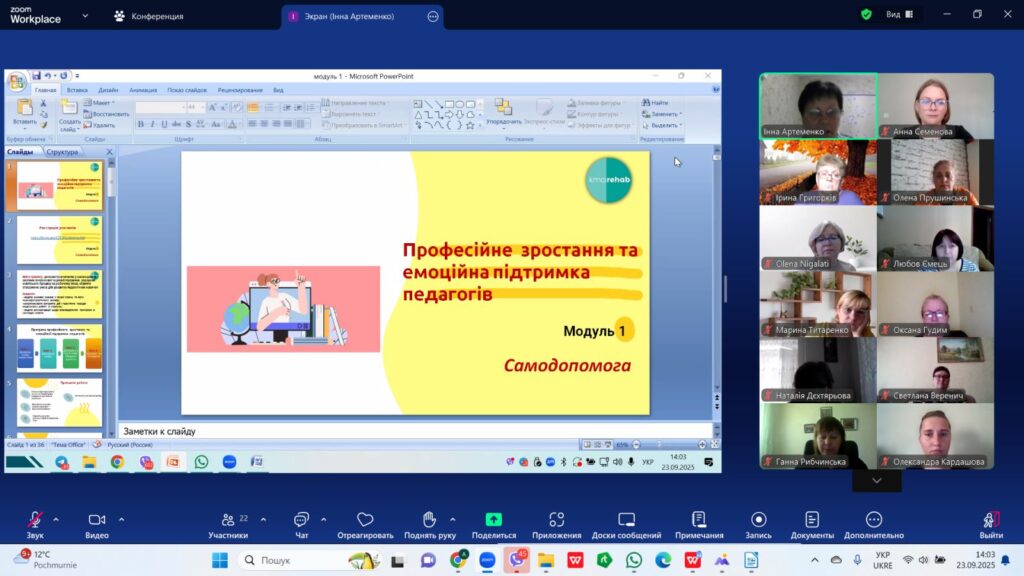
Task: Open the Документы documents icon
Action: [x=812, y=520]
